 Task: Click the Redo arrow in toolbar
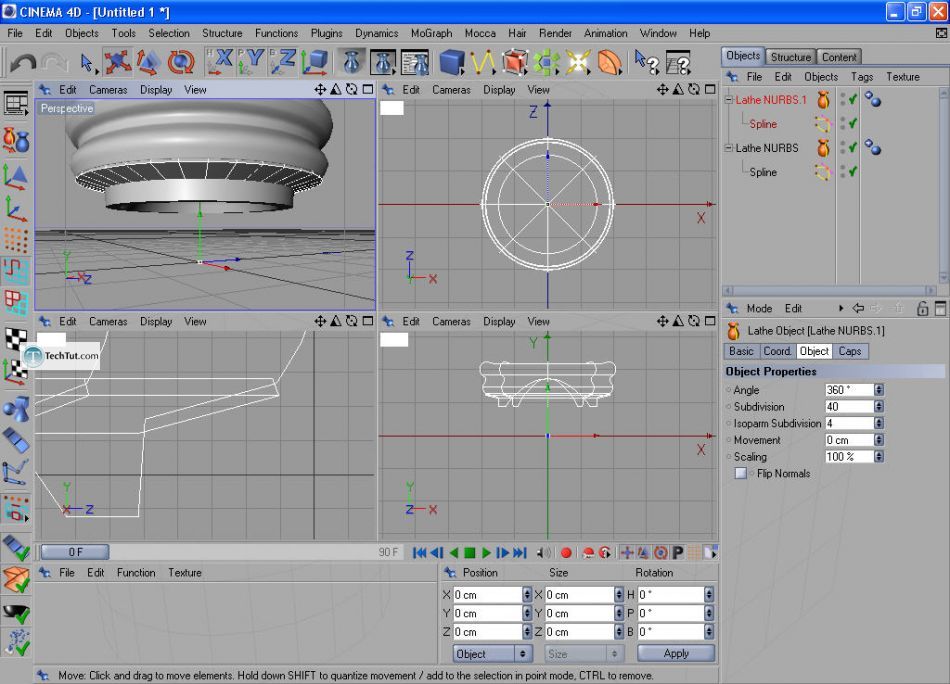[55, 62]
